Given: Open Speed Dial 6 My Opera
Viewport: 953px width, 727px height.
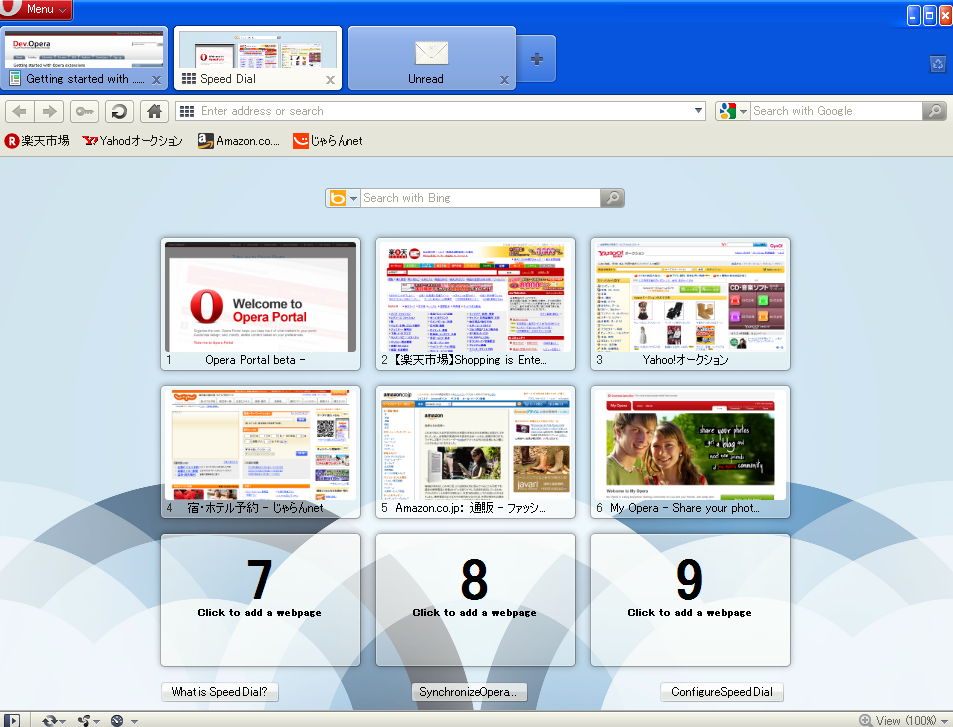Looking at the screenshot, I should coord(690,452).
